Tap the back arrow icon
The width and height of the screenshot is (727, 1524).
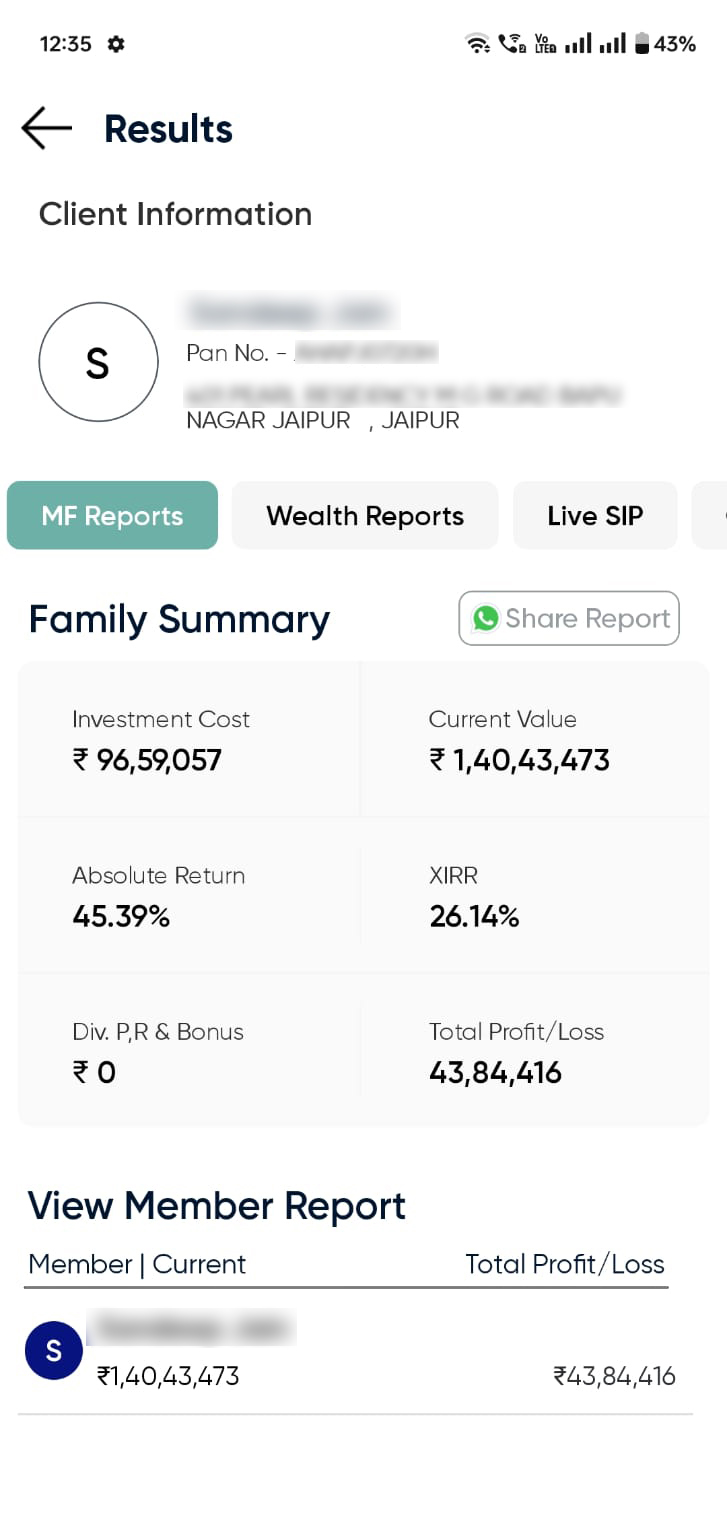pos(46,129)
